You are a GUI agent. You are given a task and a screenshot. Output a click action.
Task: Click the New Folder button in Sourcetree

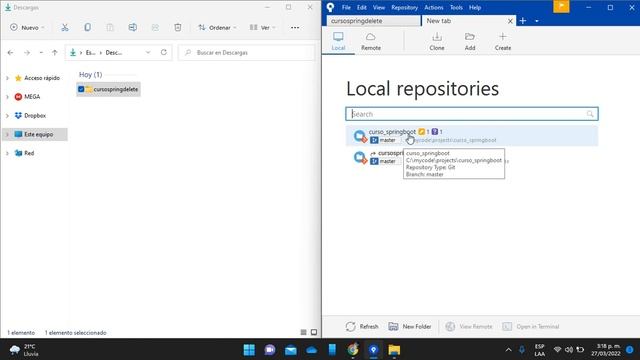[x=410, y=327]
